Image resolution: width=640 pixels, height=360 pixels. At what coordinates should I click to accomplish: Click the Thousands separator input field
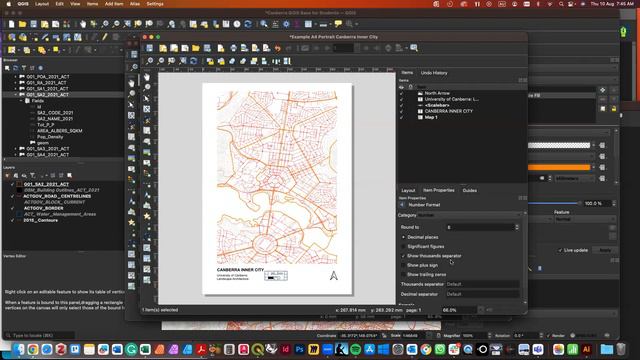pos(483,284)
